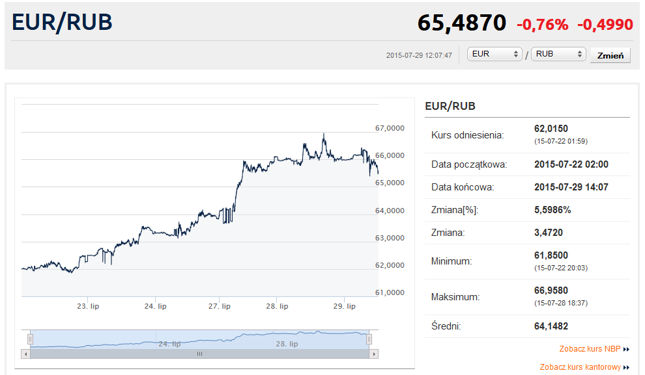The height and width of the screenshot is (375, 645).
Task: Click the 24. lip label in the navigator
Action: 169,344
